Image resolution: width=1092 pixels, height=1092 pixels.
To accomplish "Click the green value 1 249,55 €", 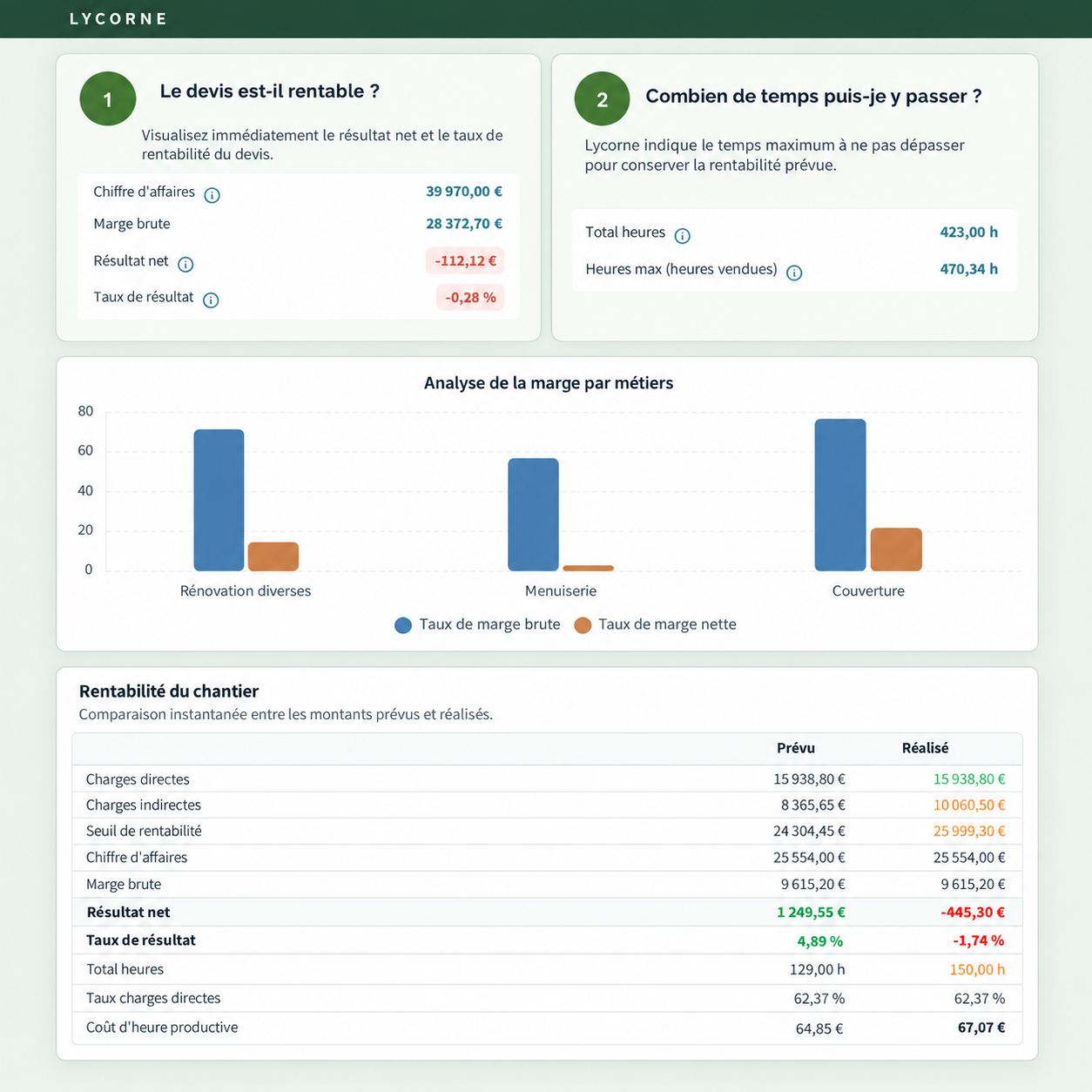I will [x=811, y=913].
